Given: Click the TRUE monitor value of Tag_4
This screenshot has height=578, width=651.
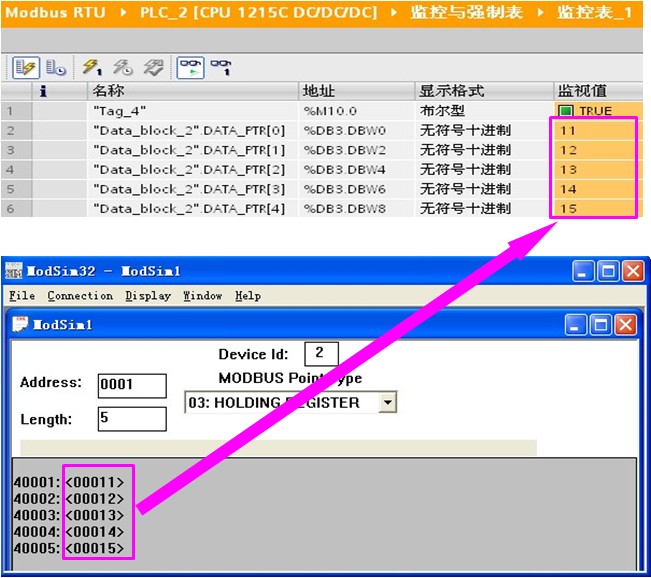Looking at the screenshot, I should click(x=598, y=111).
